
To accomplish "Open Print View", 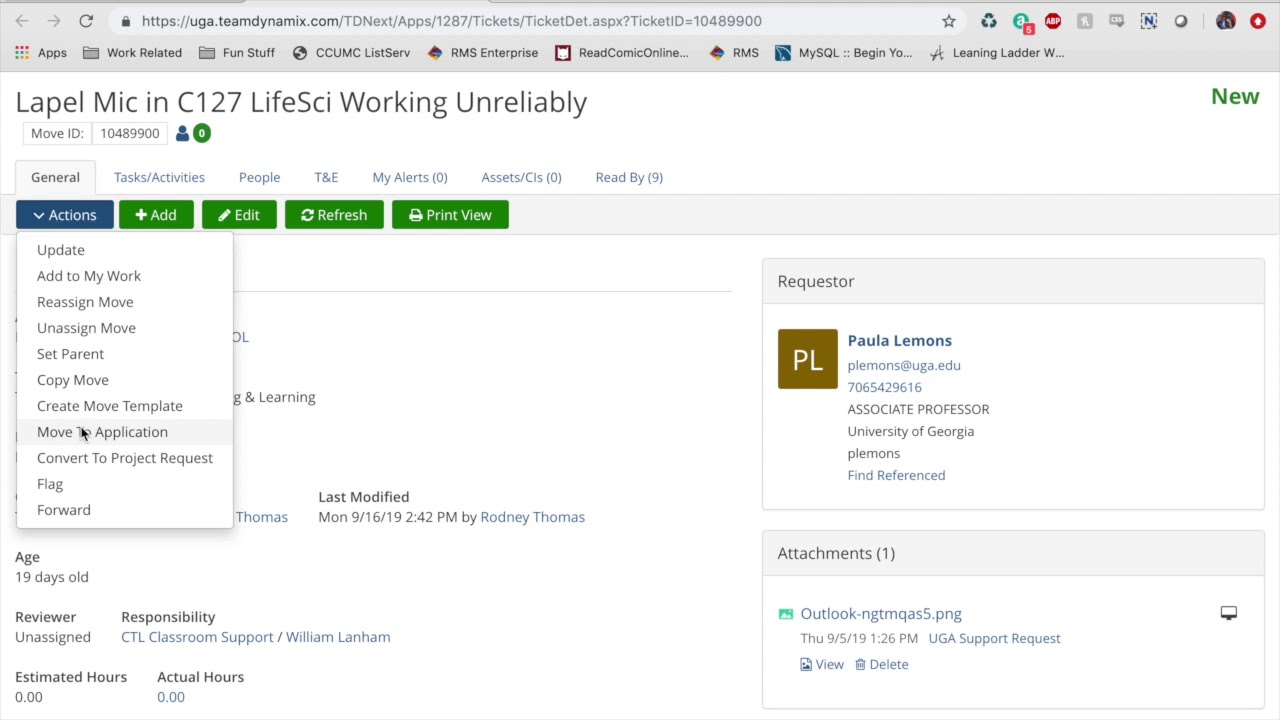I will coord(450,215).
